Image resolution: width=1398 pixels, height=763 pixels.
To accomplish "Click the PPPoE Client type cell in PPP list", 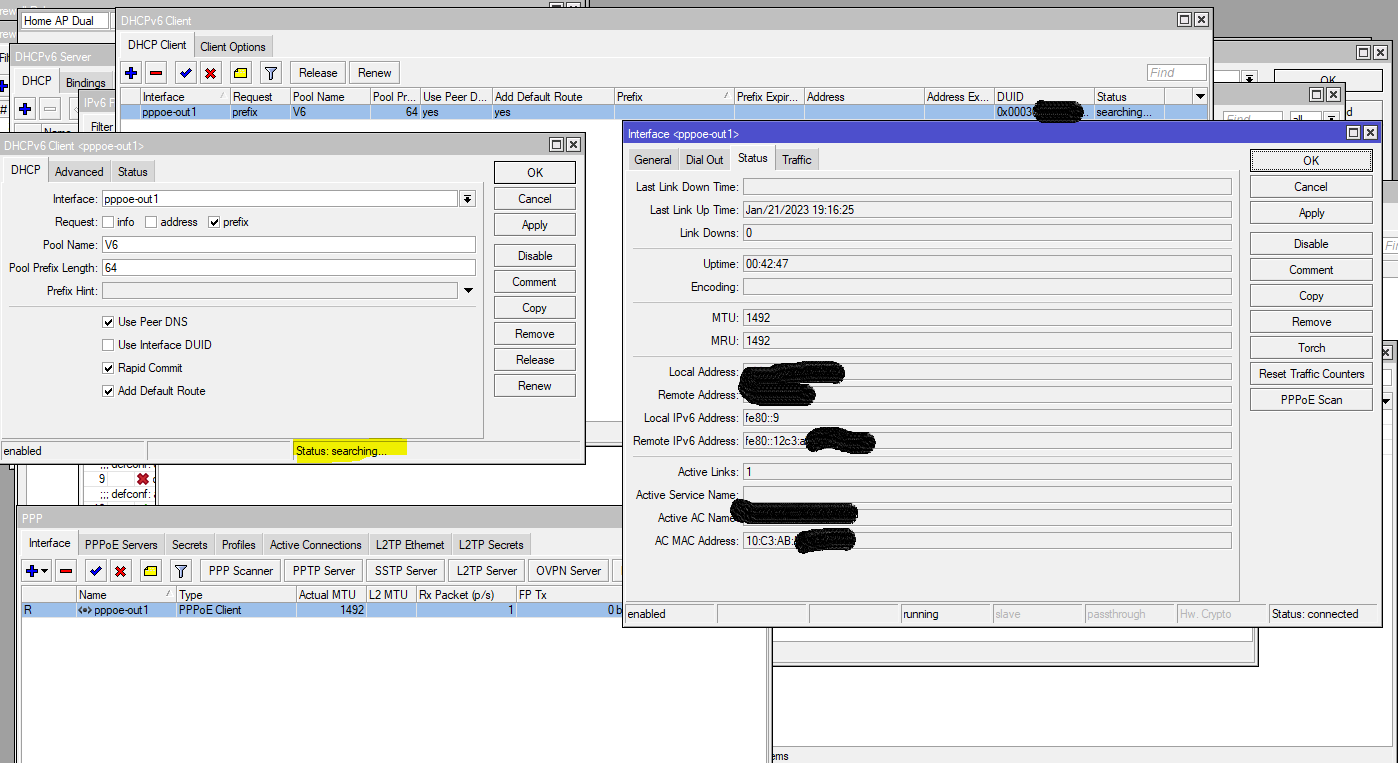I will tap(236, 610).
